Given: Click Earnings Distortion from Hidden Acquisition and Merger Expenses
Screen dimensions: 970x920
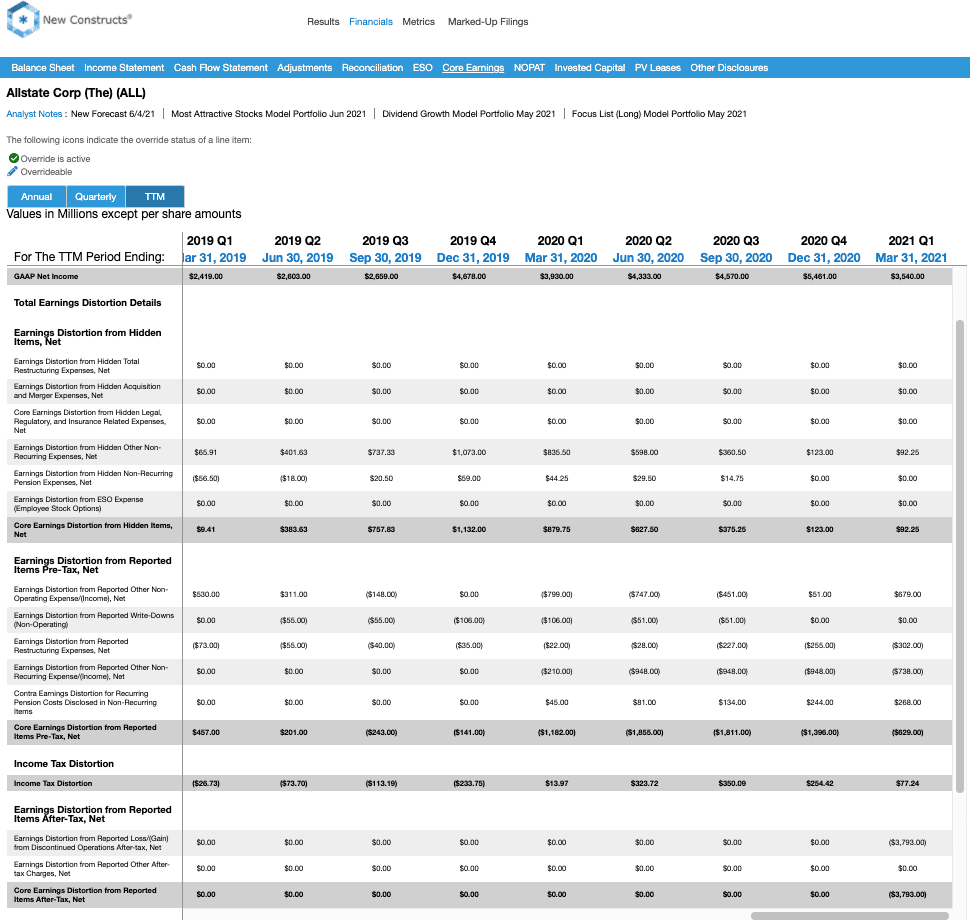Looking at the screenshot, I should (x=87, y=391).
